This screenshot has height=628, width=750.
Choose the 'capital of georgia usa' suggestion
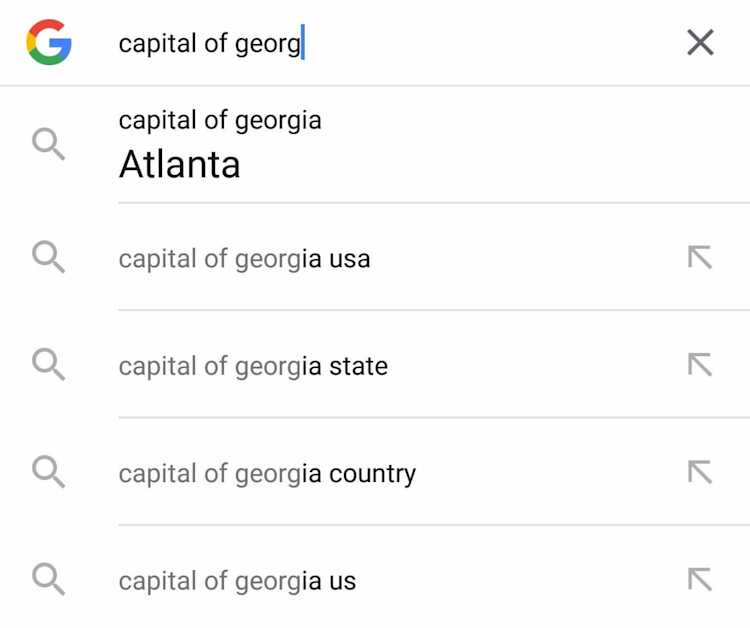[375, 258]
